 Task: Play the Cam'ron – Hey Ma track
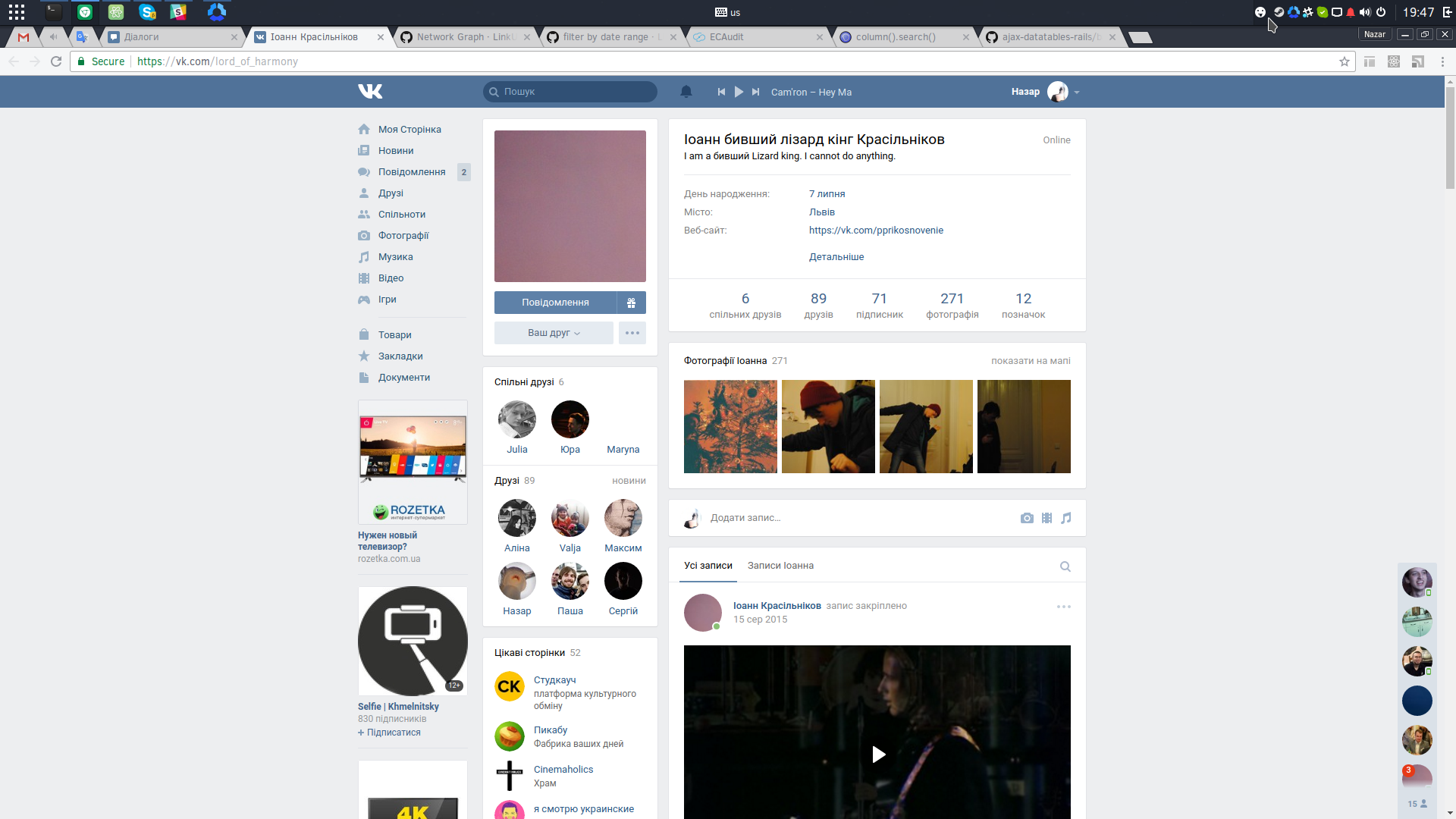(x=739, y=92)
